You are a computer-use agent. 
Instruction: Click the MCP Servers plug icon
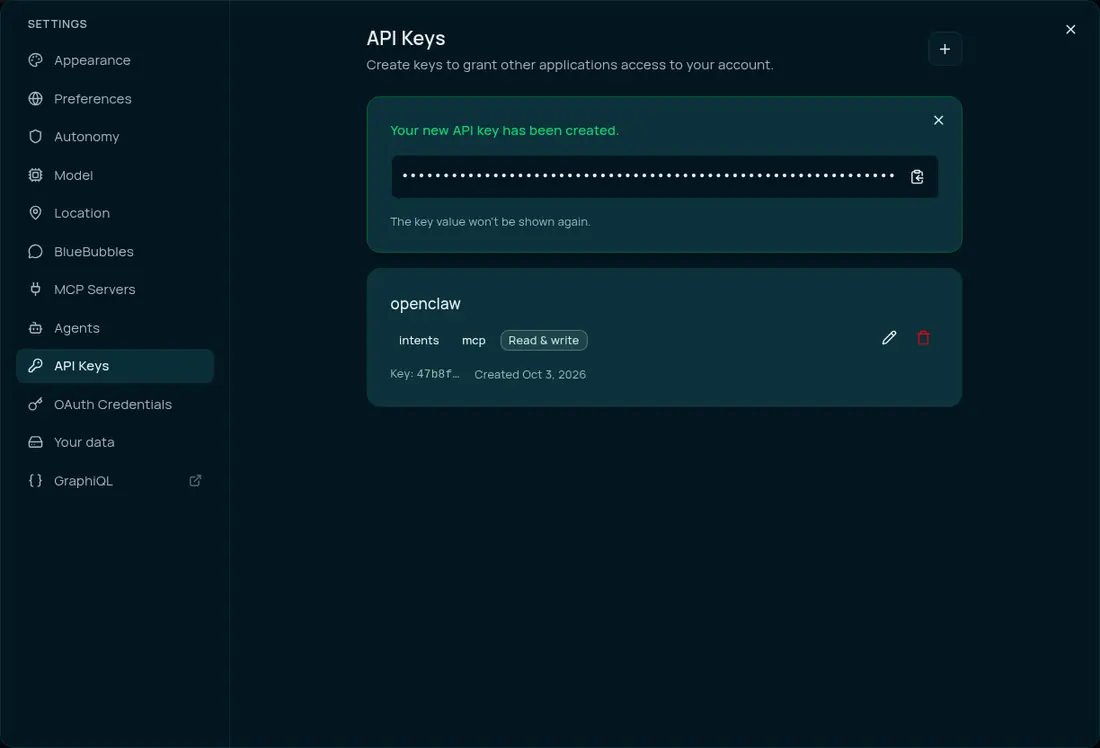[x=35, y=289]
